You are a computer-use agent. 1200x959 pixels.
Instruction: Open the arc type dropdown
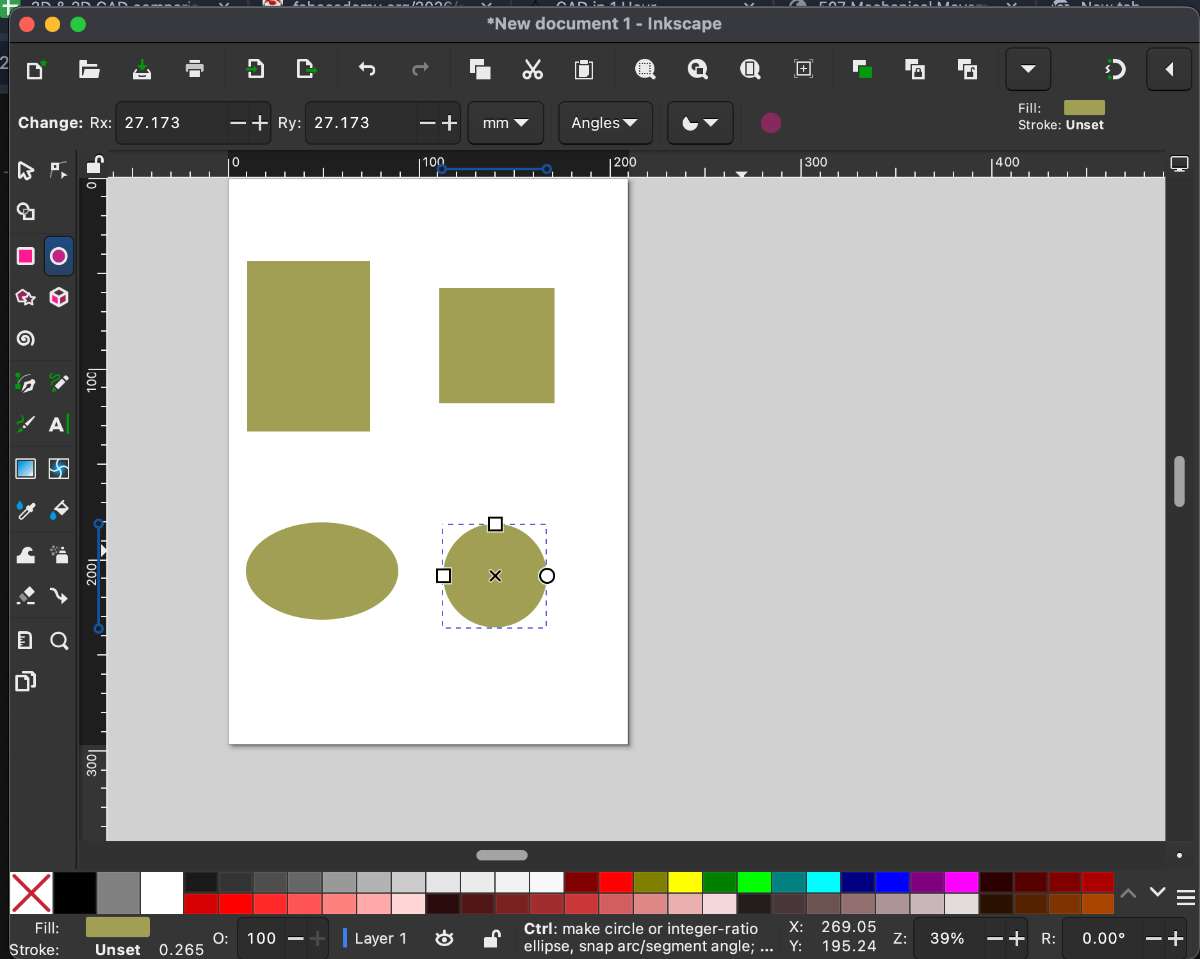(x=700, y=123)
